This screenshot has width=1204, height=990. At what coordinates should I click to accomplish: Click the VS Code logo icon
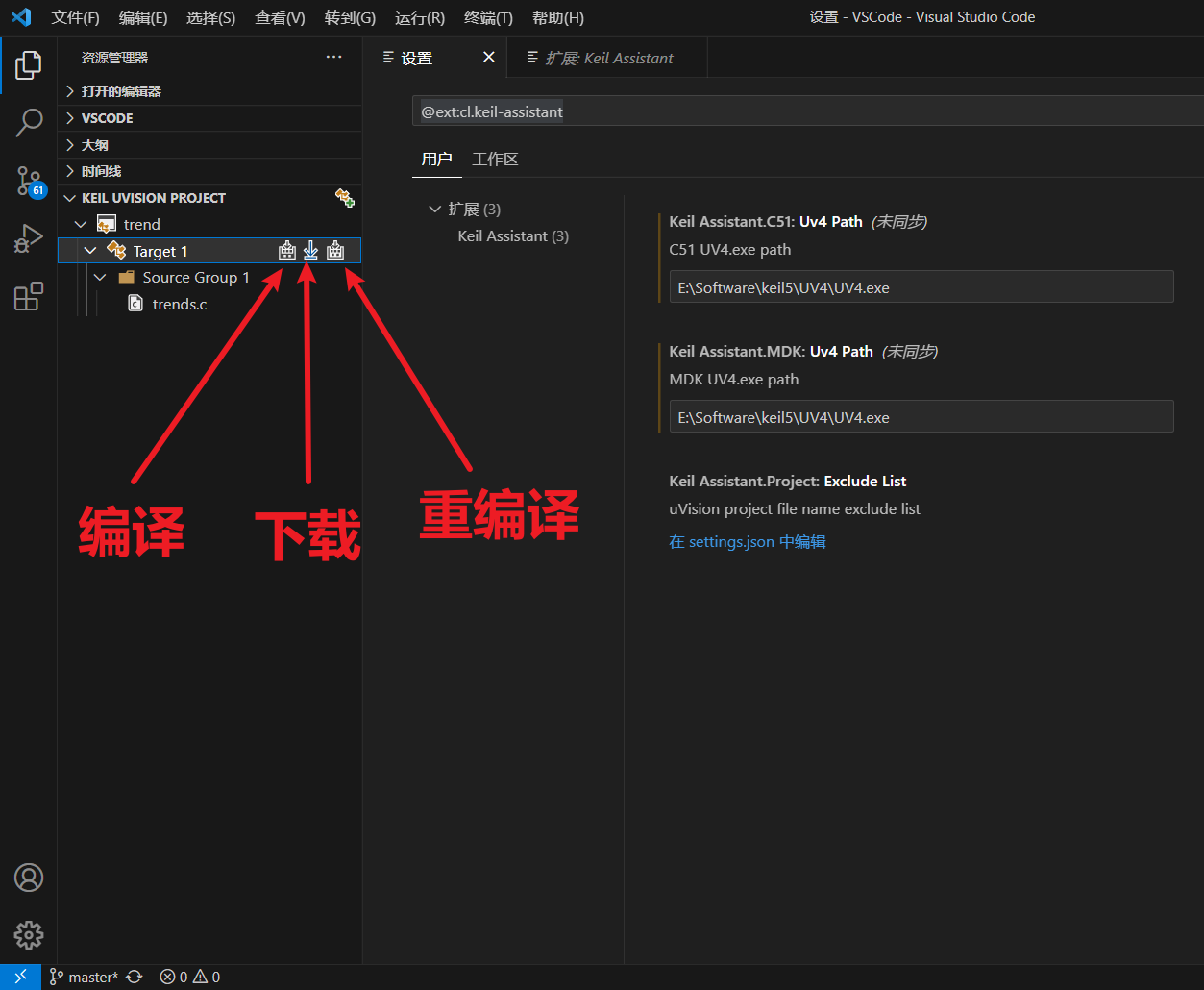(21, 17)
